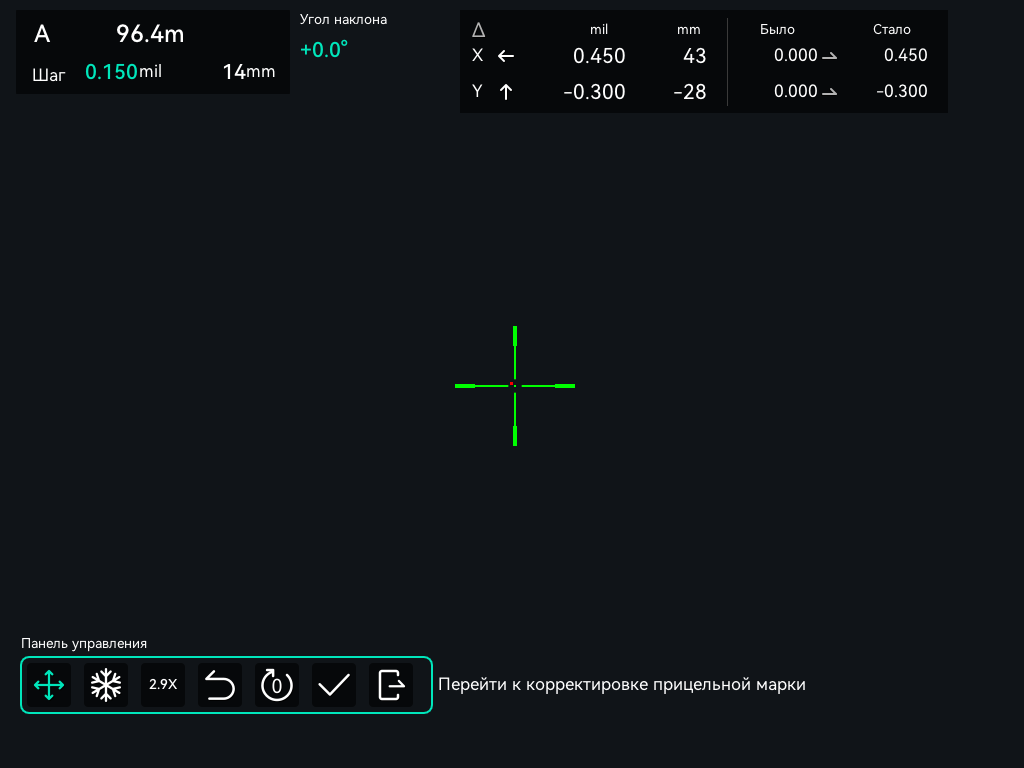
Task: Click the mm column header
Action: pos(689,30)
